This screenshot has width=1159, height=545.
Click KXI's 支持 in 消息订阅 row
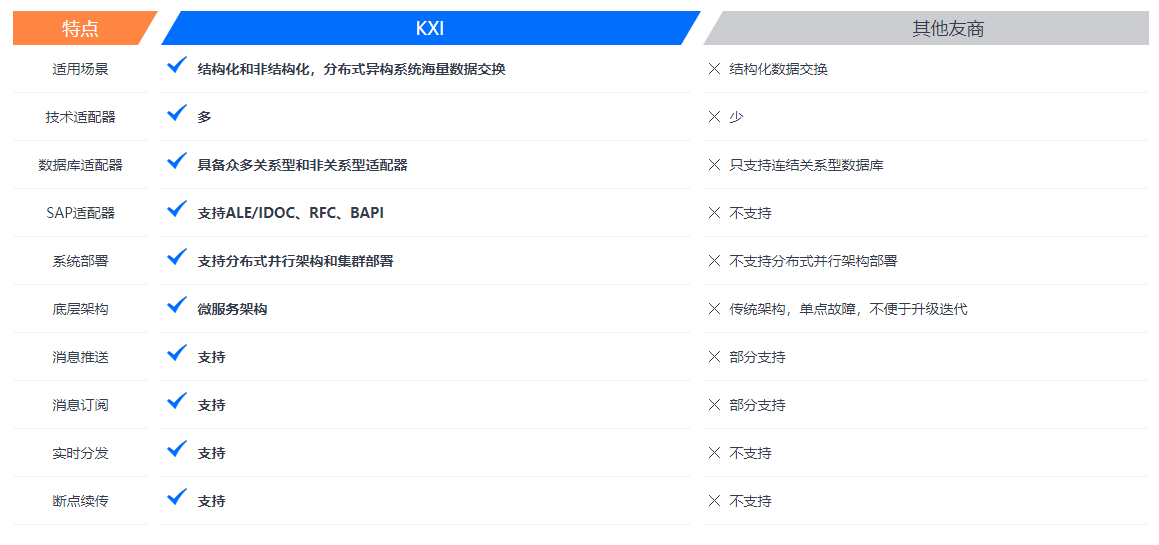[x=211, y=405]
